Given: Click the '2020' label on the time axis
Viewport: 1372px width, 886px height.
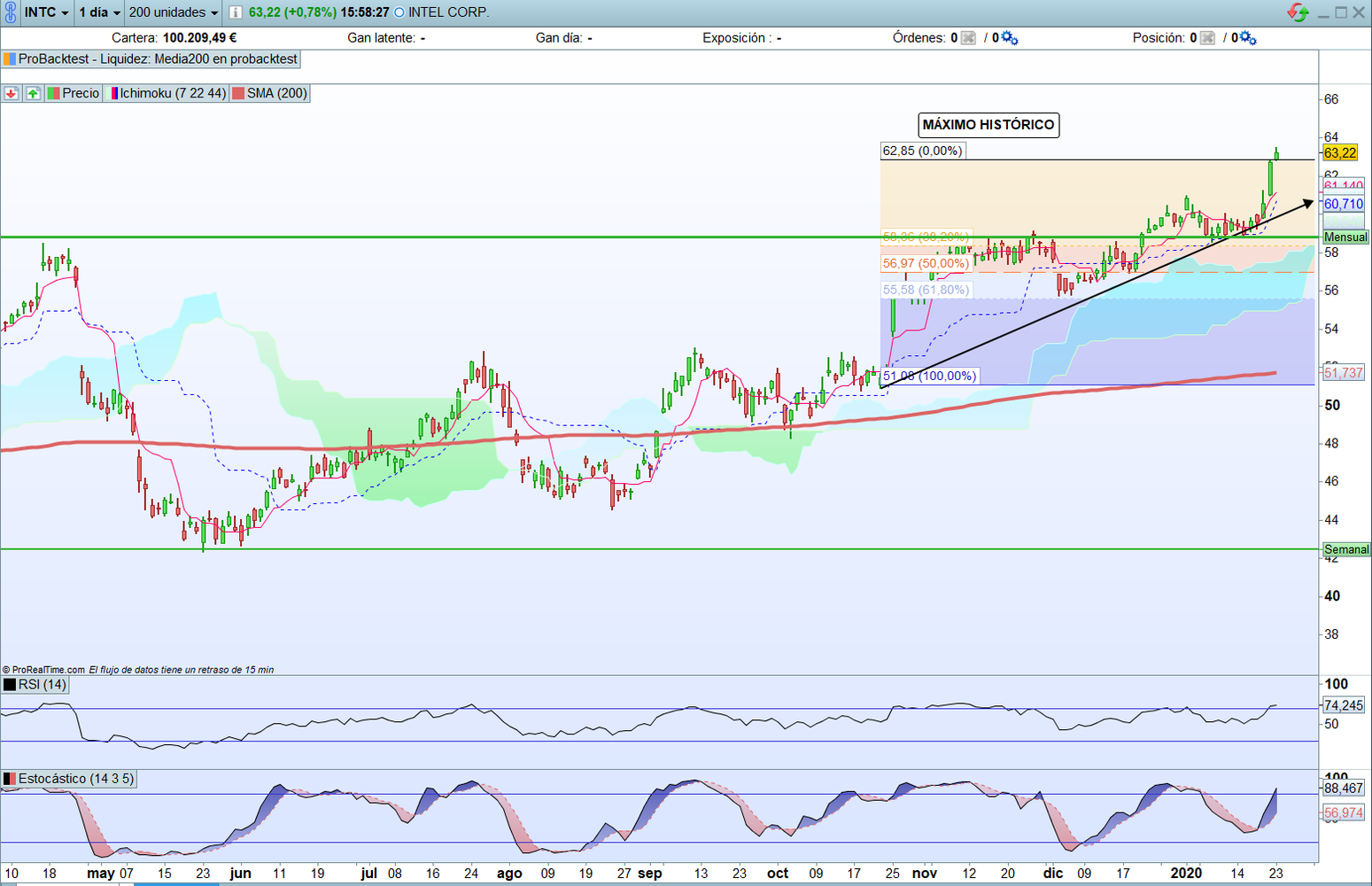Looking at the screenshot, I should click(x=1186, y=874).
